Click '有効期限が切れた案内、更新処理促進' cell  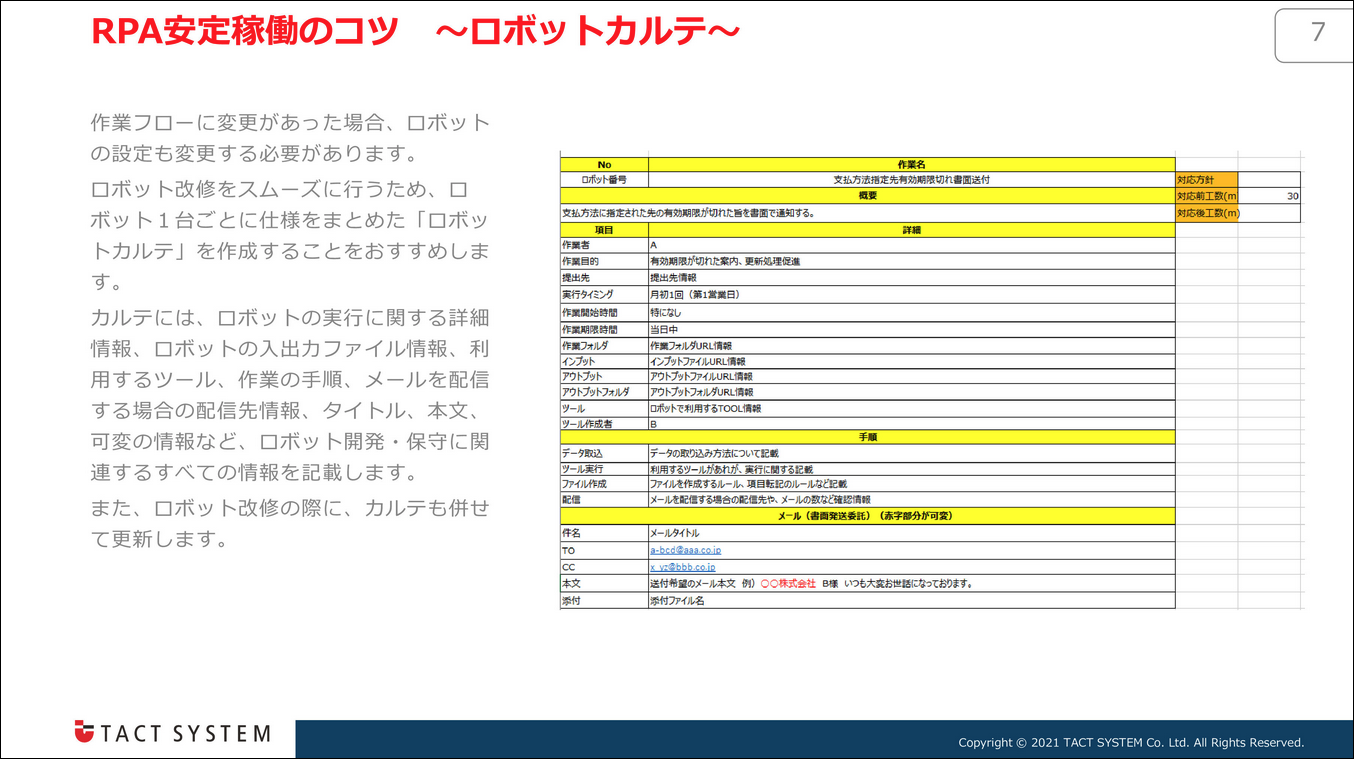pyautogui.click(x=912, y=261)
